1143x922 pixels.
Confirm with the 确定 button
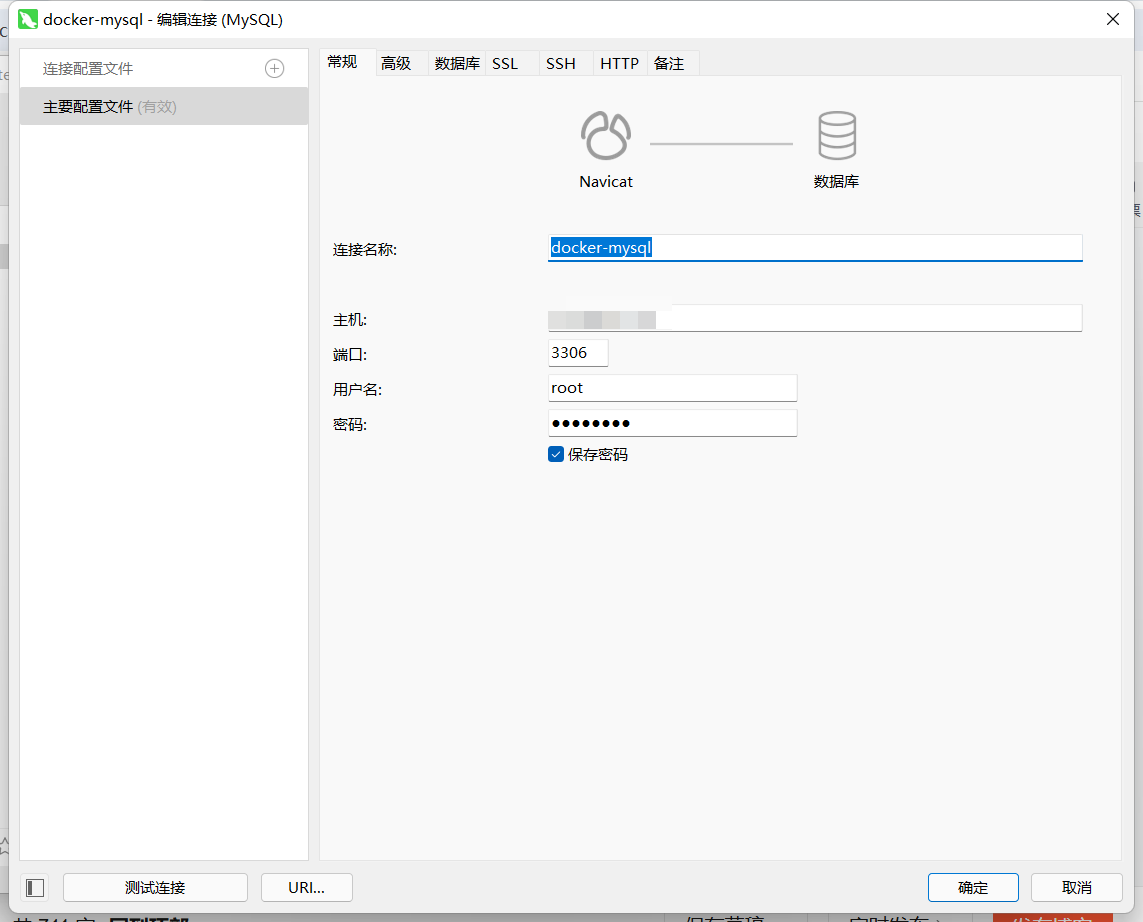point(973,887)
